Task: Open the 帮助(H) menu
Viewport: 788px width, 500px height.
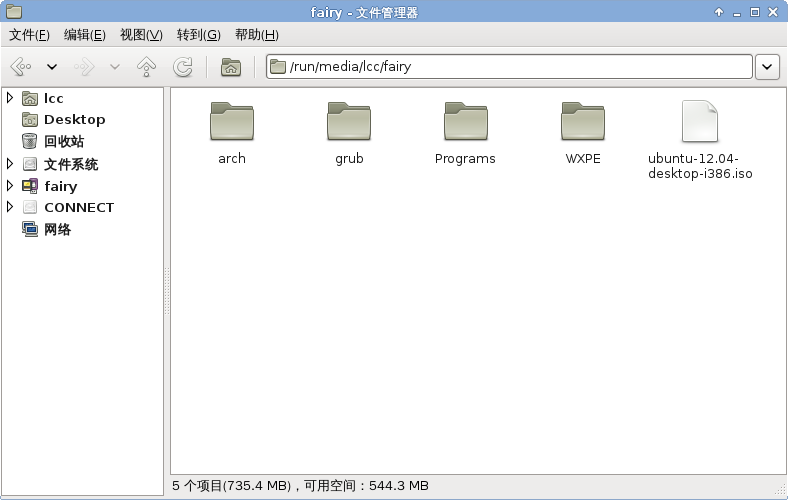Action: tap(257, 35)
